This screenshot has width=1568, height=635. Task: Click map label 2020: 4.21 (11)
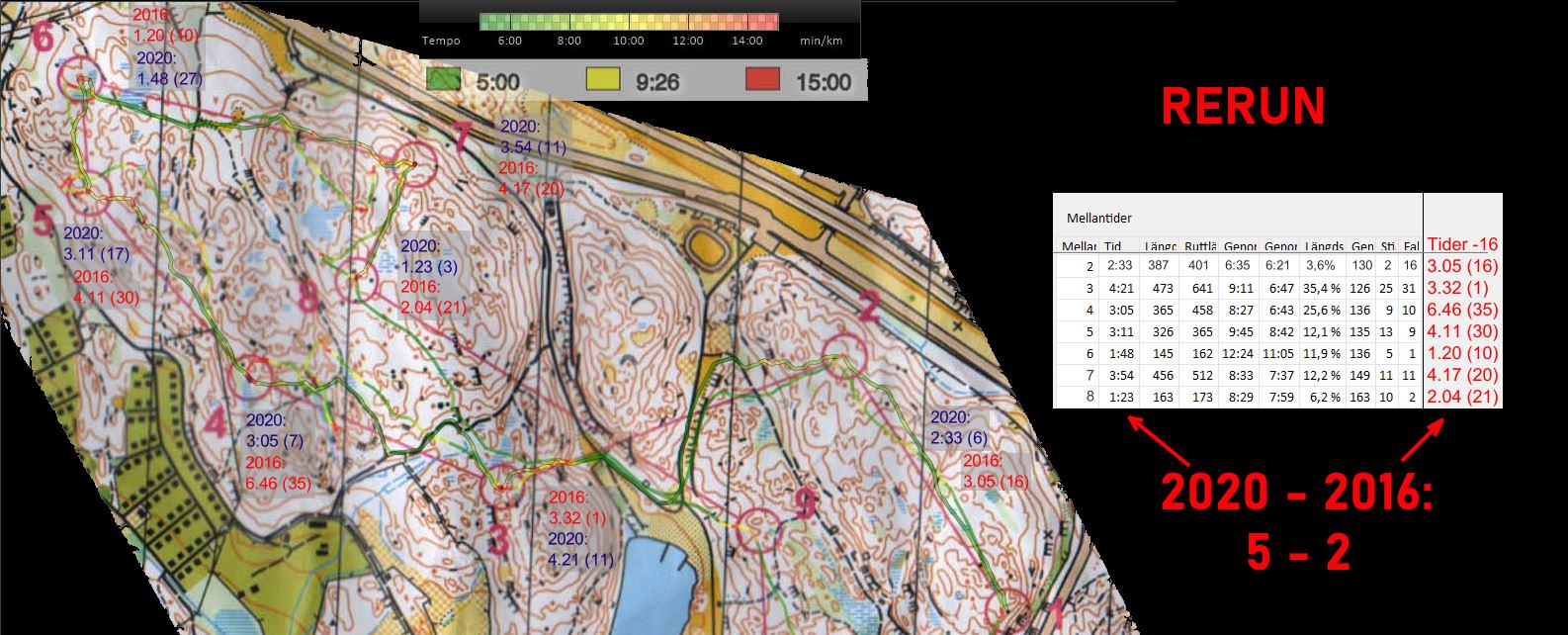point(582,549)
